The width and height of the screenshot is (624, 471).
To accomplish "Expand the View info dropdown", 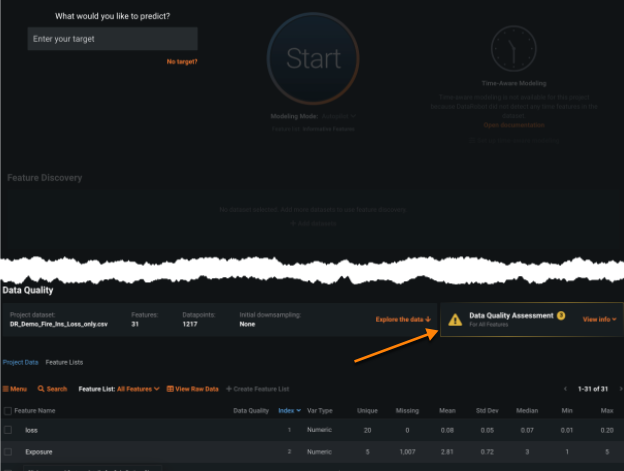I will [x=599, y=319].
